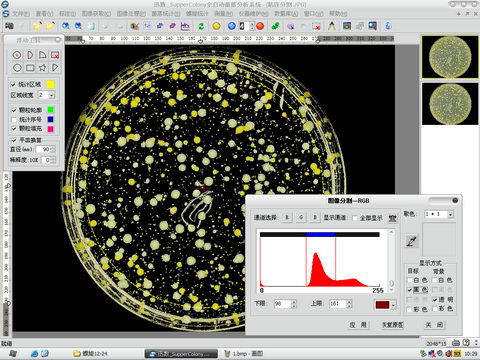480x360 pixels.
Task: Open the 区域线宽 width dropdown
Action: click(x=52, y=95)
